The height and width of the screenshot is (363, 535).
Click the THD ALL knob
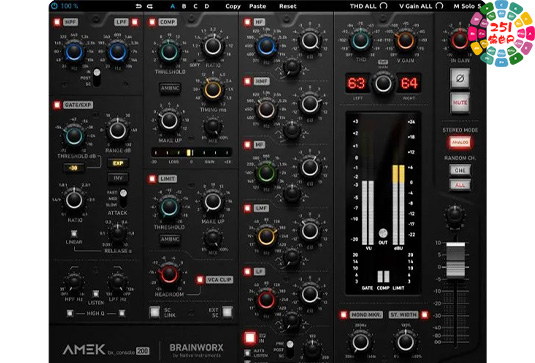coord(384,6)
